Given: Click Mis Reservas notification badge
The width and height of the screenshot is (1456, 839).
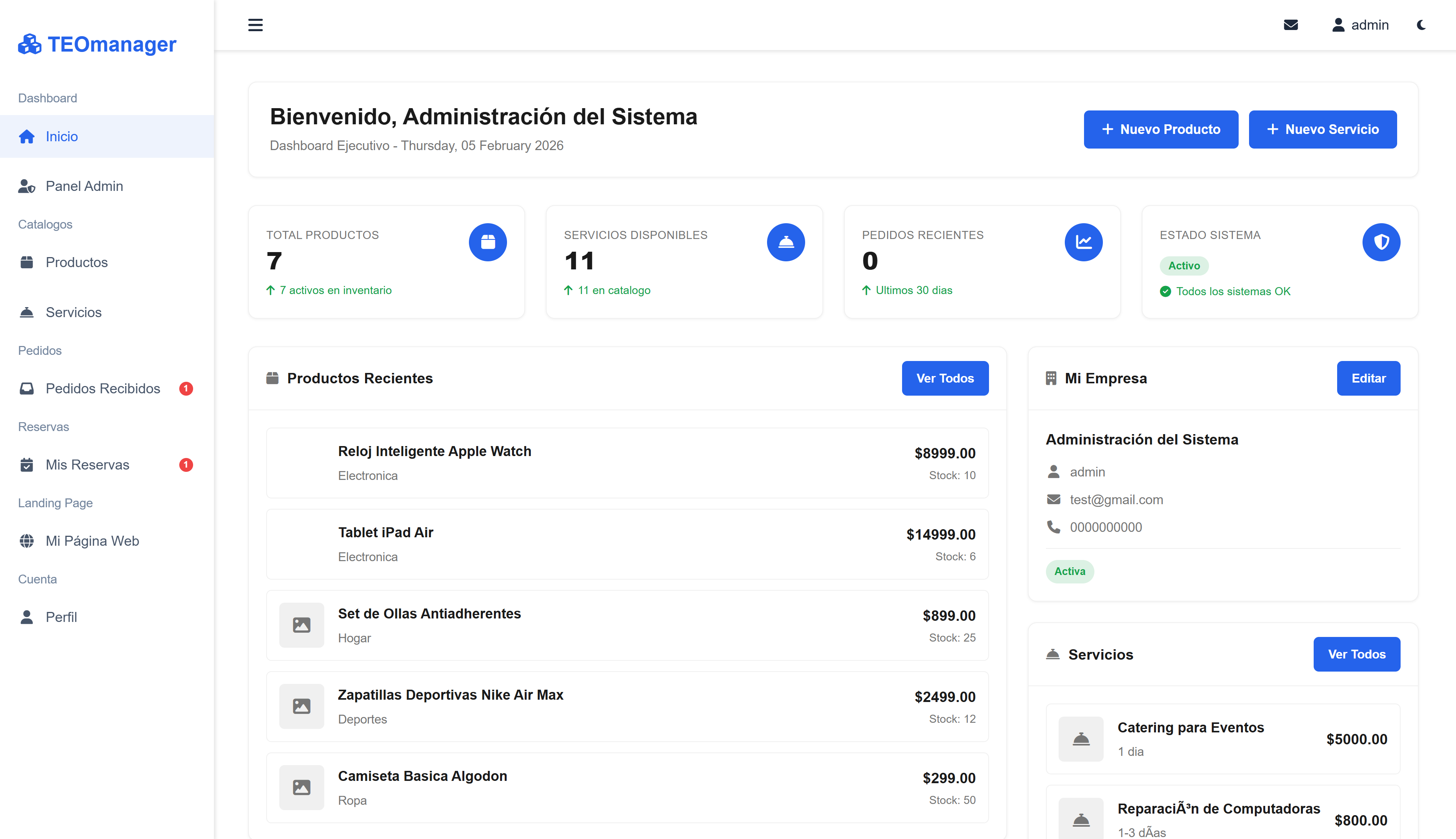Looking at the screenshot, I should pos(185,465).
